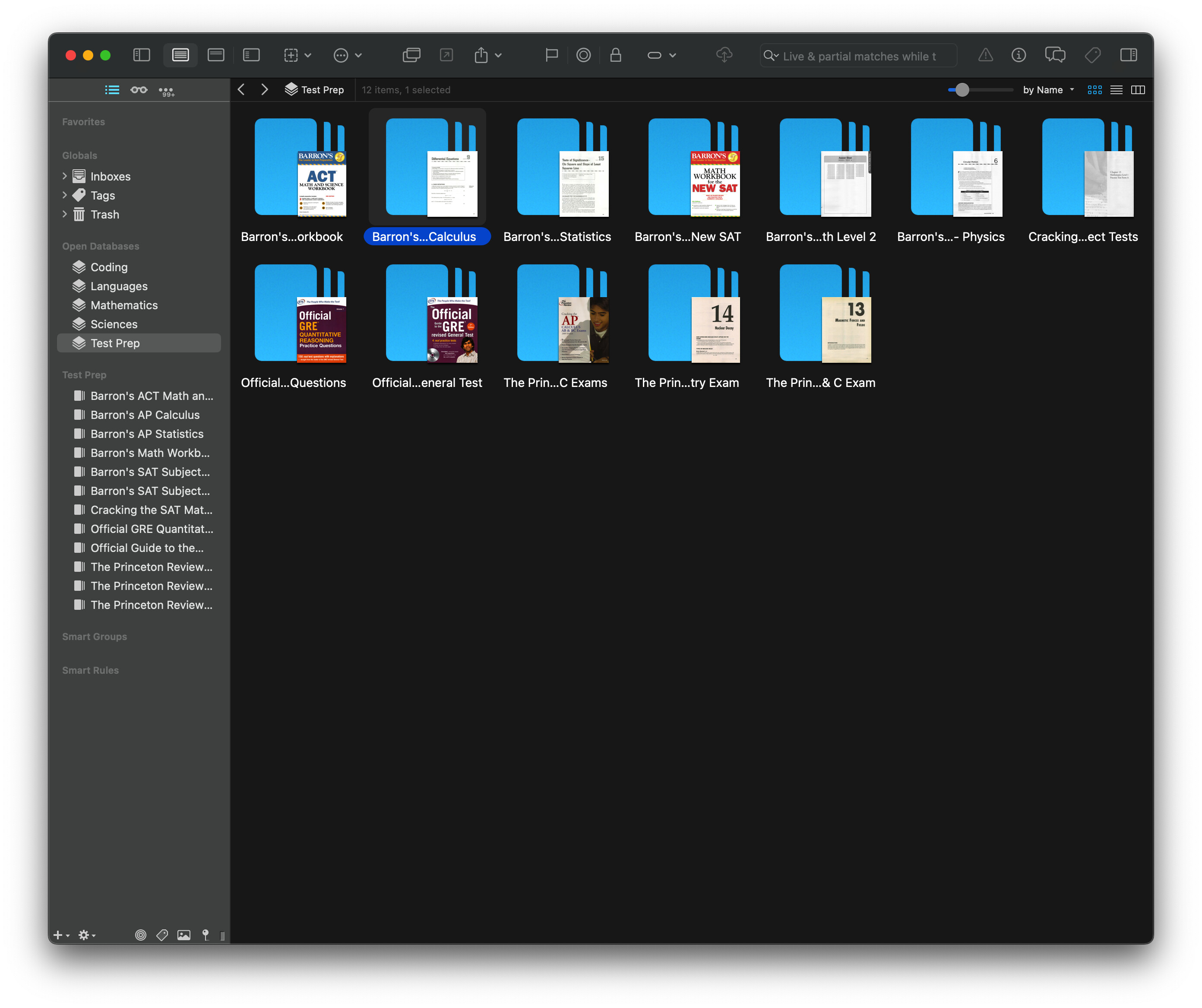Click the warning triangle icon
Viewport: 1202px width, 1008px height.
pyautogui.click(x=985, y=55)
